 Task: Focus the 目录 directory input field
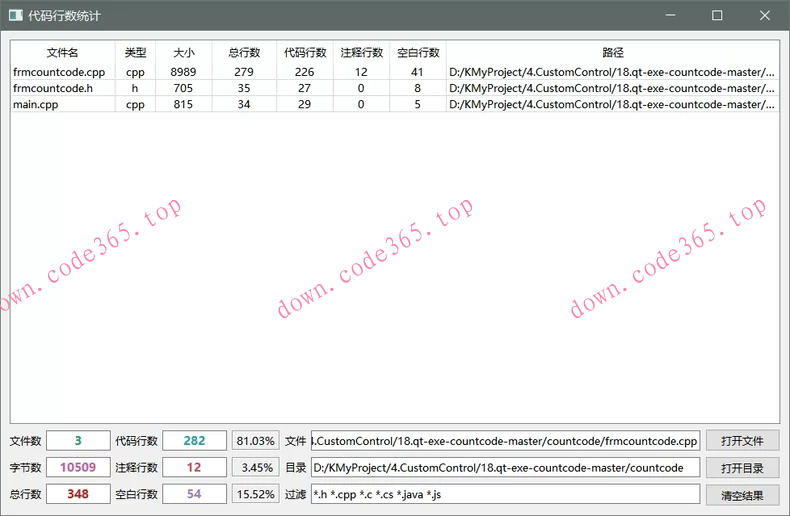(x=505, y=468)
